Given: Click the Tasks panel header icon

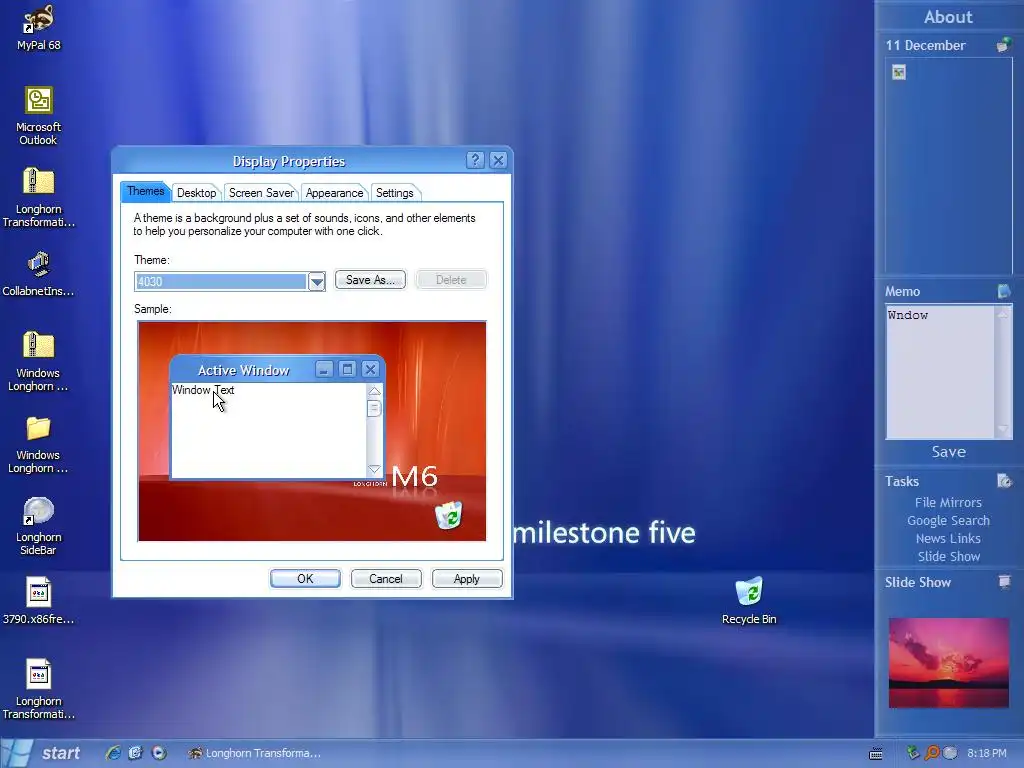Looking at the screenshot, I should (1004, 481).
